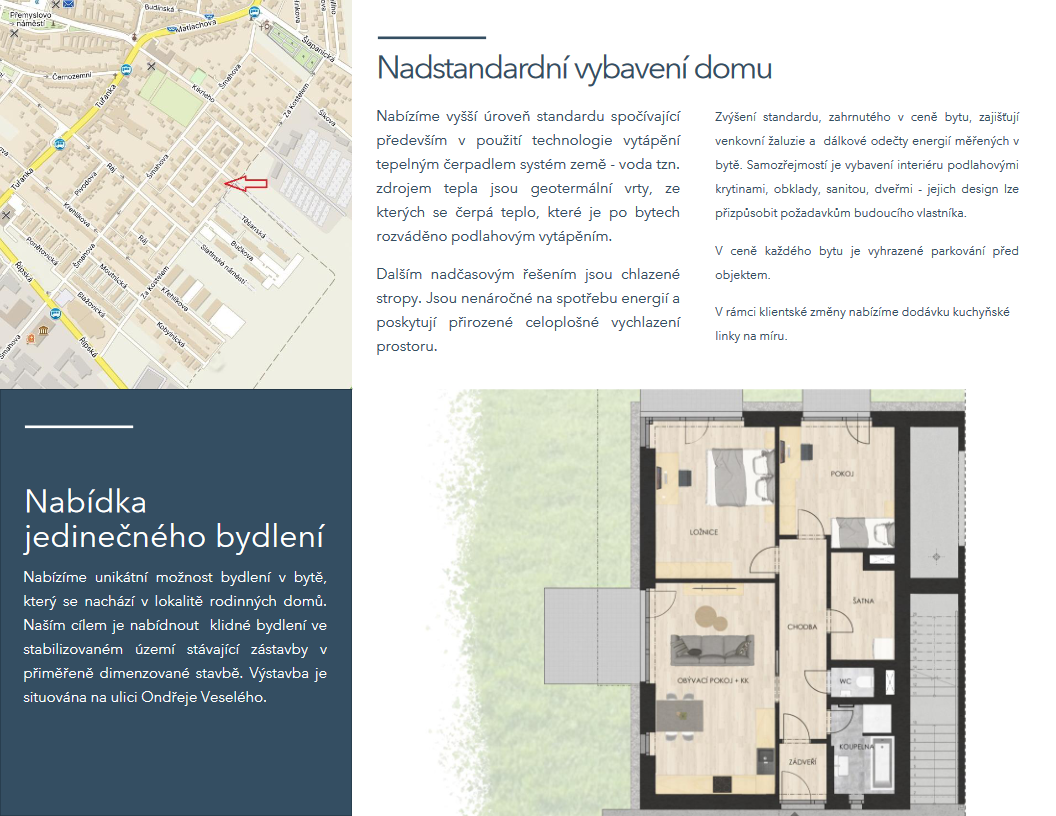Click the crossed tools icon beside the green field
This screenshot has width=1056, height=816.
coord(151,66)
